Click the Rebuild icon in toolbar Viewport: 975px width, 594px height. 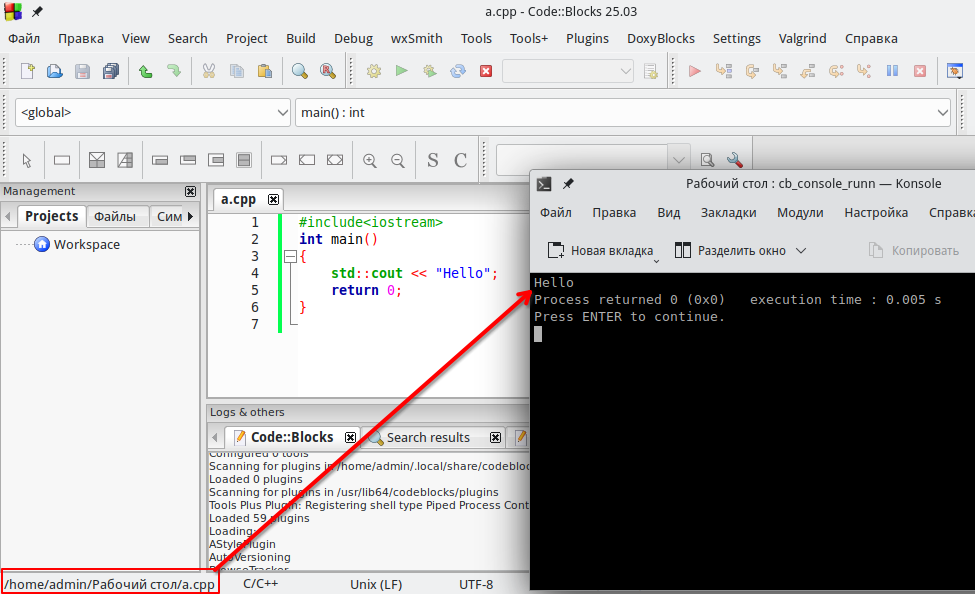(x=458, y=71)
